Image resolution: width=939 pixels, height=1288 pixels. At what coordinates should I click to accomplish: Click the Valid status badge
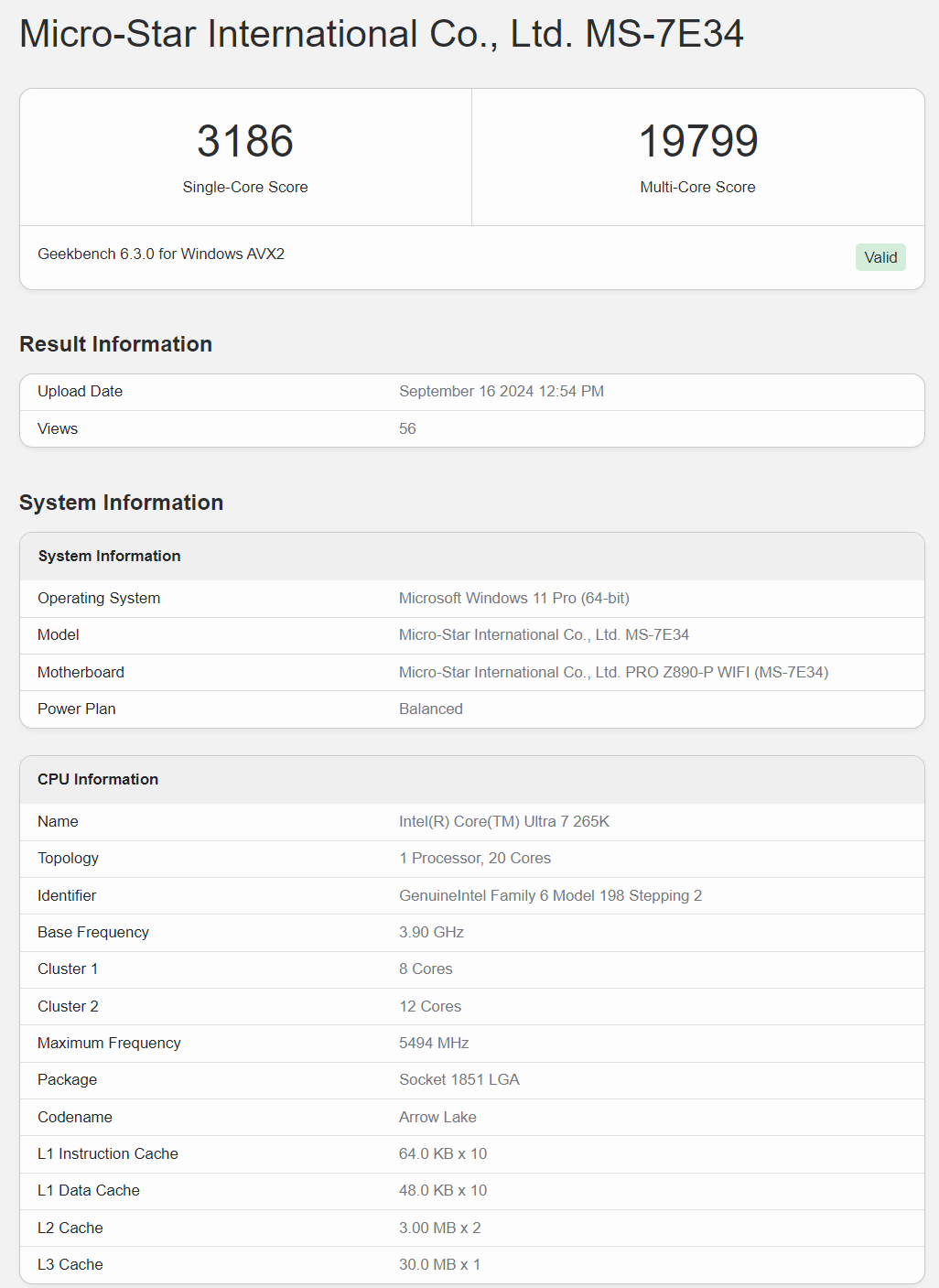pos(880,257)
